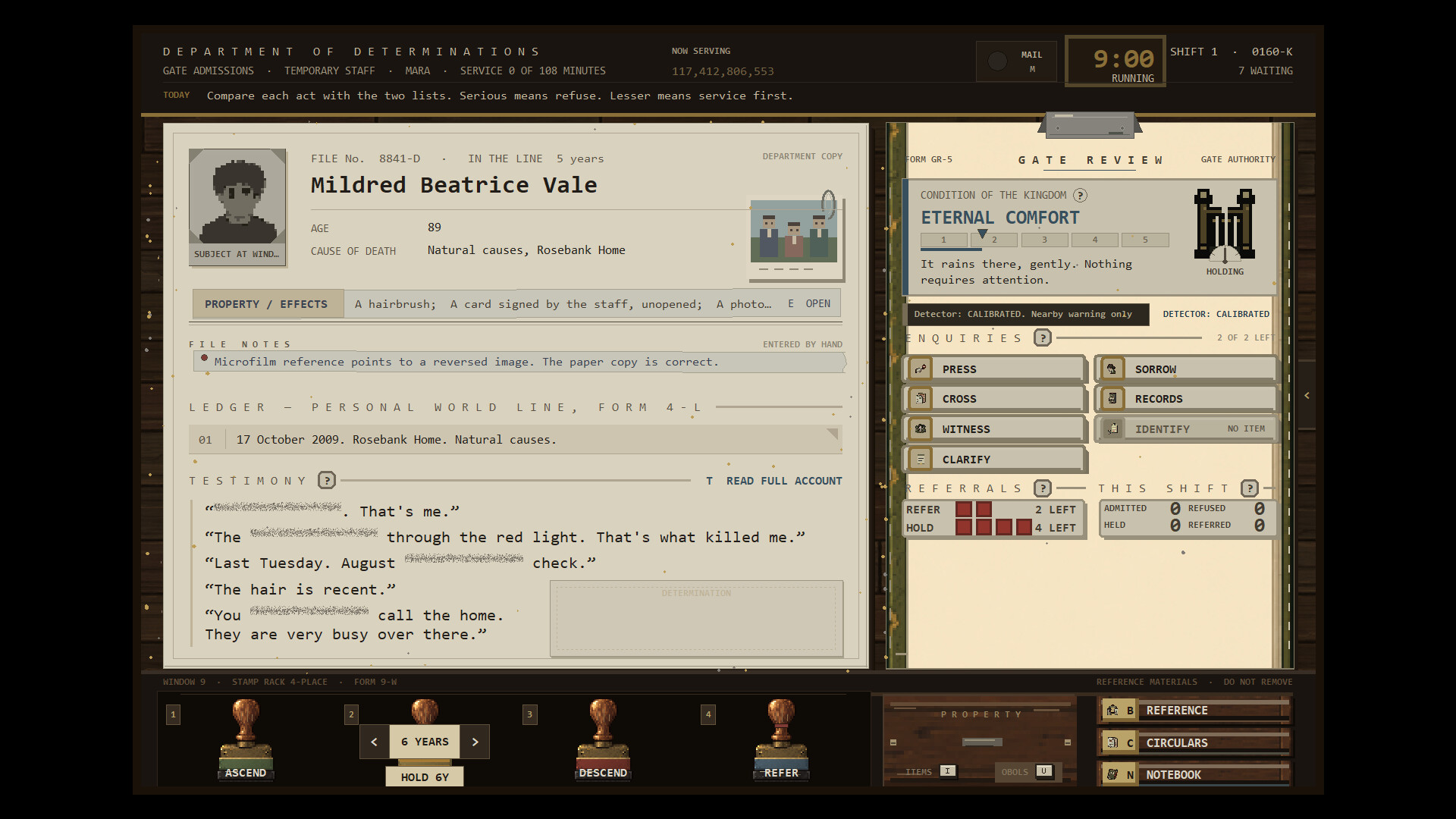Image resolution: width=1456 pixels, height=819 pixels.
Task: Click the CROSS enquiry button
Action: click(994, 398)
